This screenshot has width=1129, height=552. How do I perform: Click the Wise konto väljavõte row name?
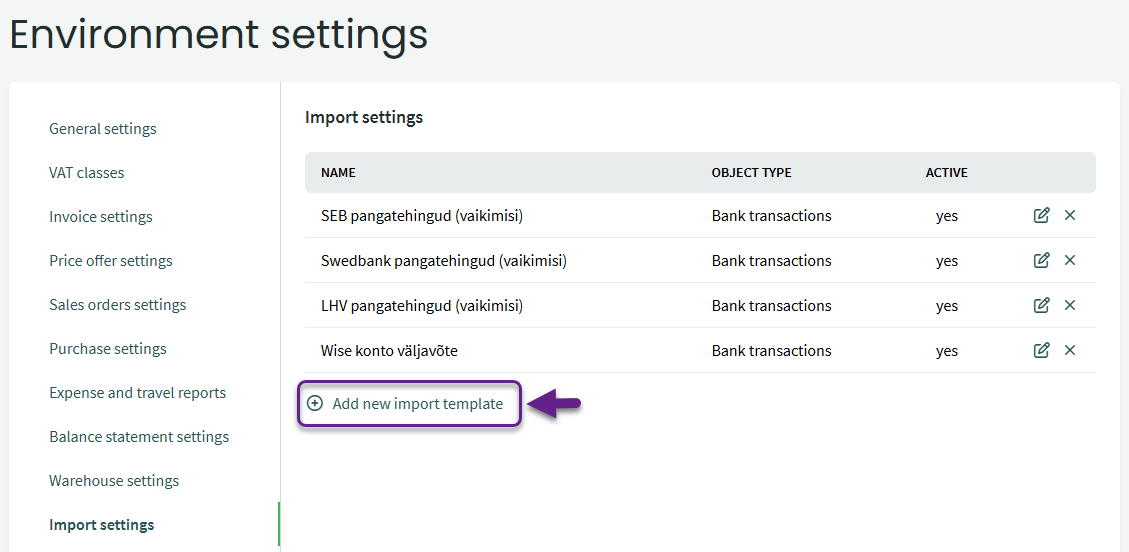pyautogui.click(x=389, y=351)
